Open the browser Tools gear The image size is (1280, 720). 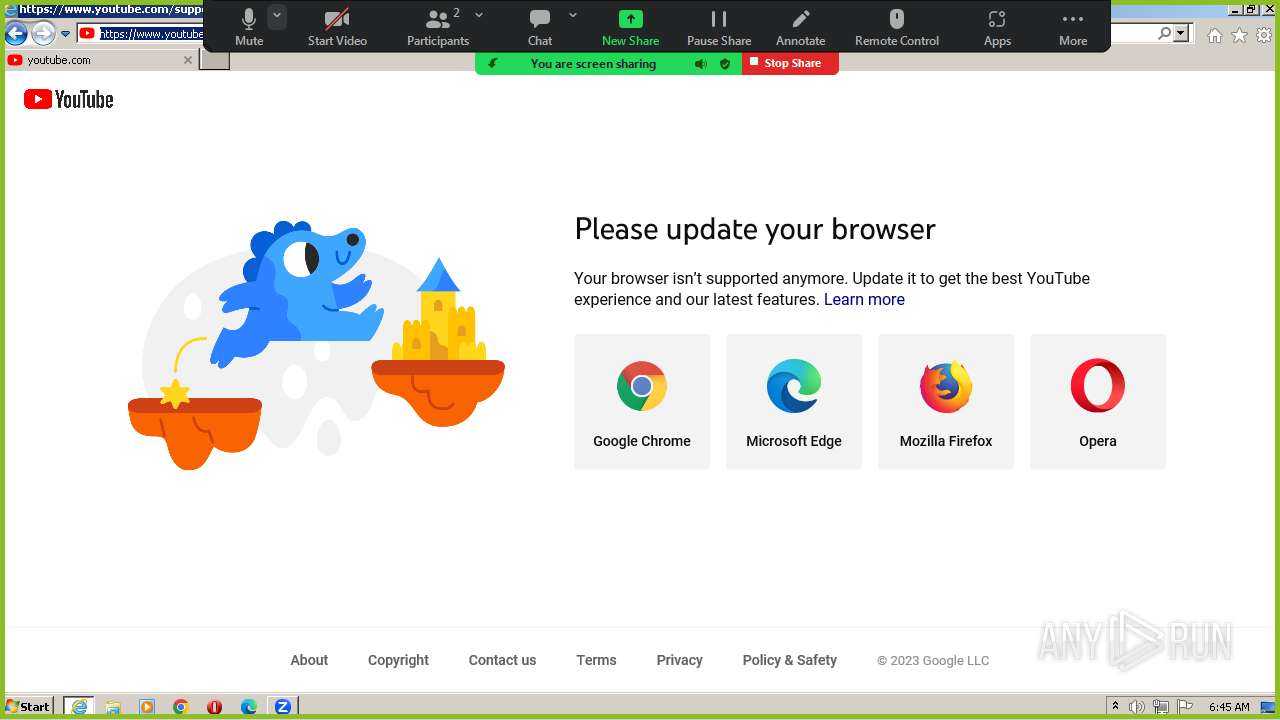[x=1264, y=35]
